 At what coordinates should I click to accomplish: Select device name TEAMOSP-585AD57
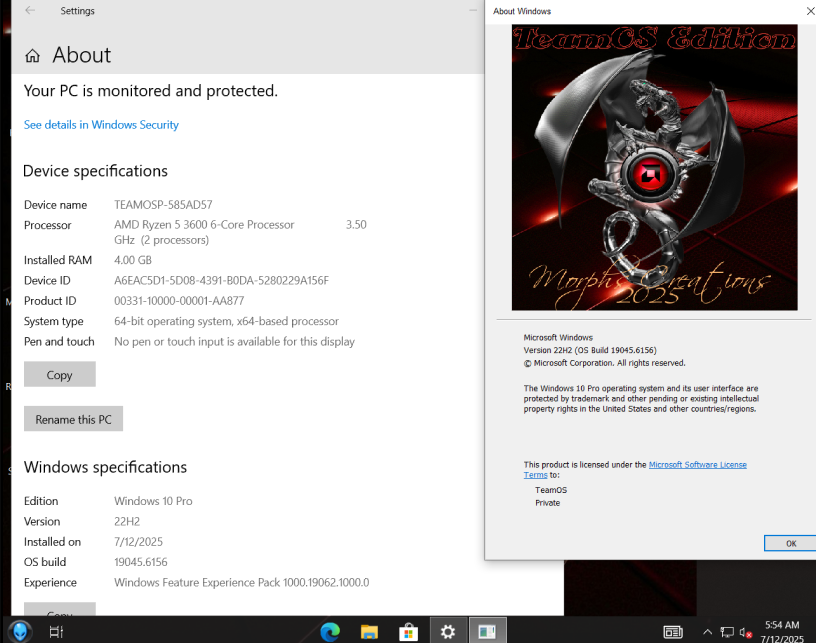[163, 205]
